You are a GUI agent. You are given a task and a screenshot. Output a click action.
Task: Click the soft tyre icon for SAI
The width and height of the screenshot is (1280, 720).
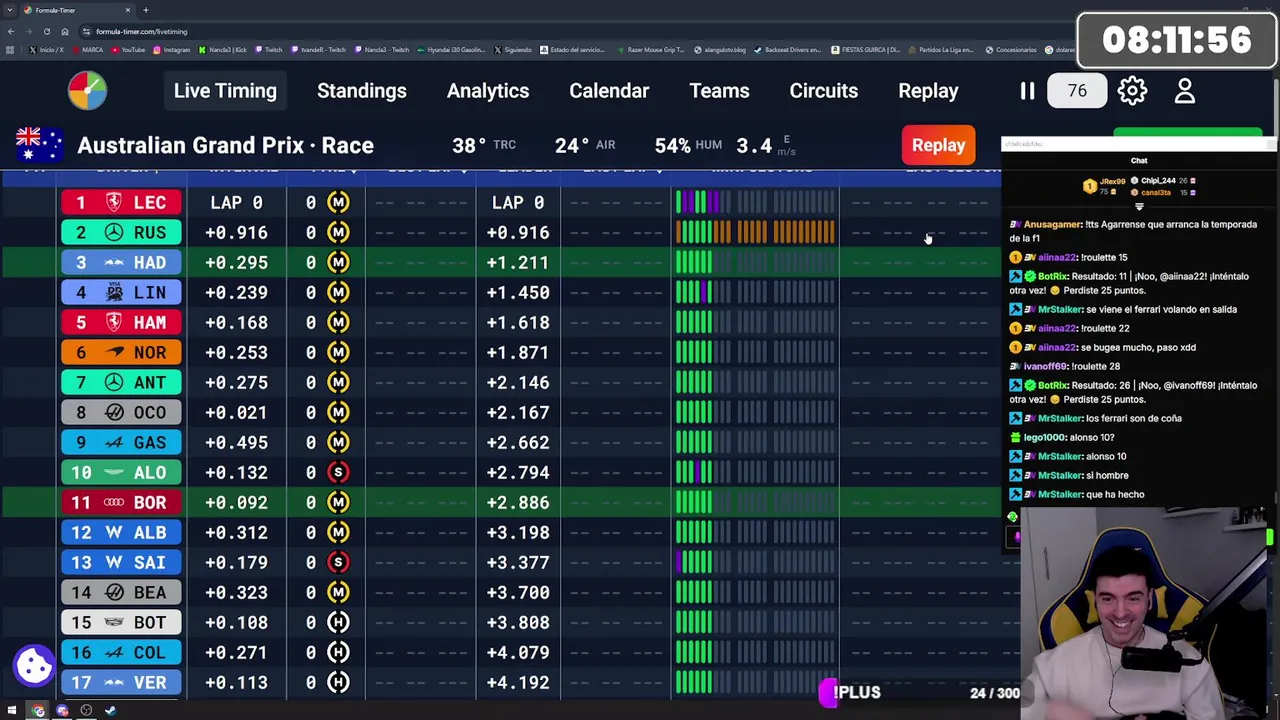click(338, 563)
